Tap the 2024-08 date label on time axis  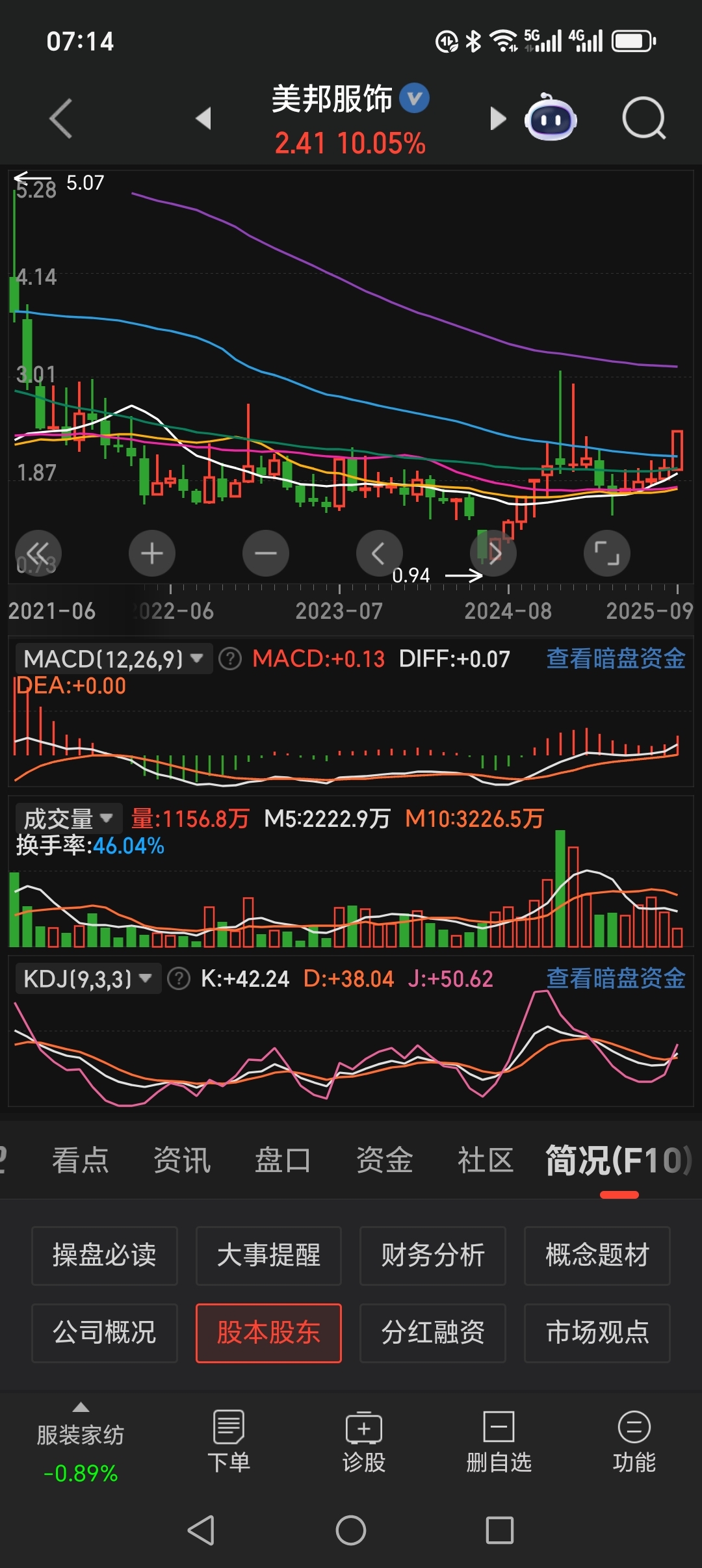coord(508,611)
